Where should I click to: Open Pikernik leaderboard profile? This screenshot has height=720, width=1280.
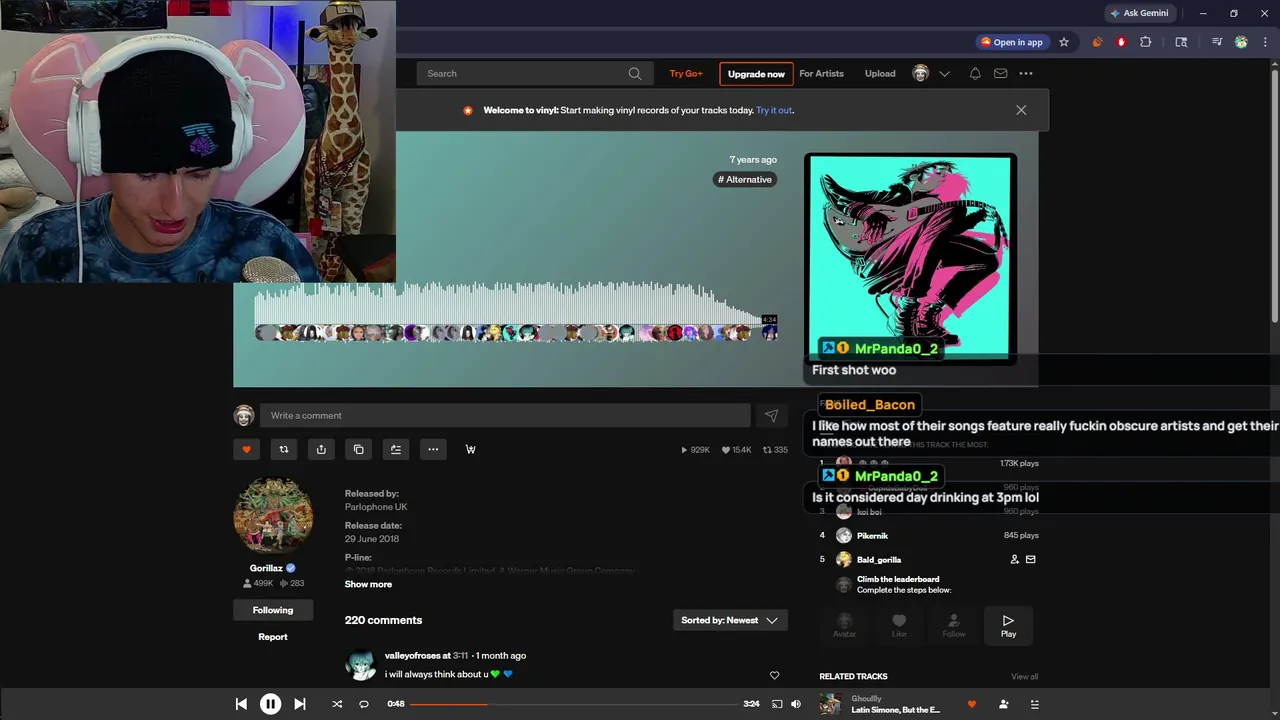coord(872,536)
